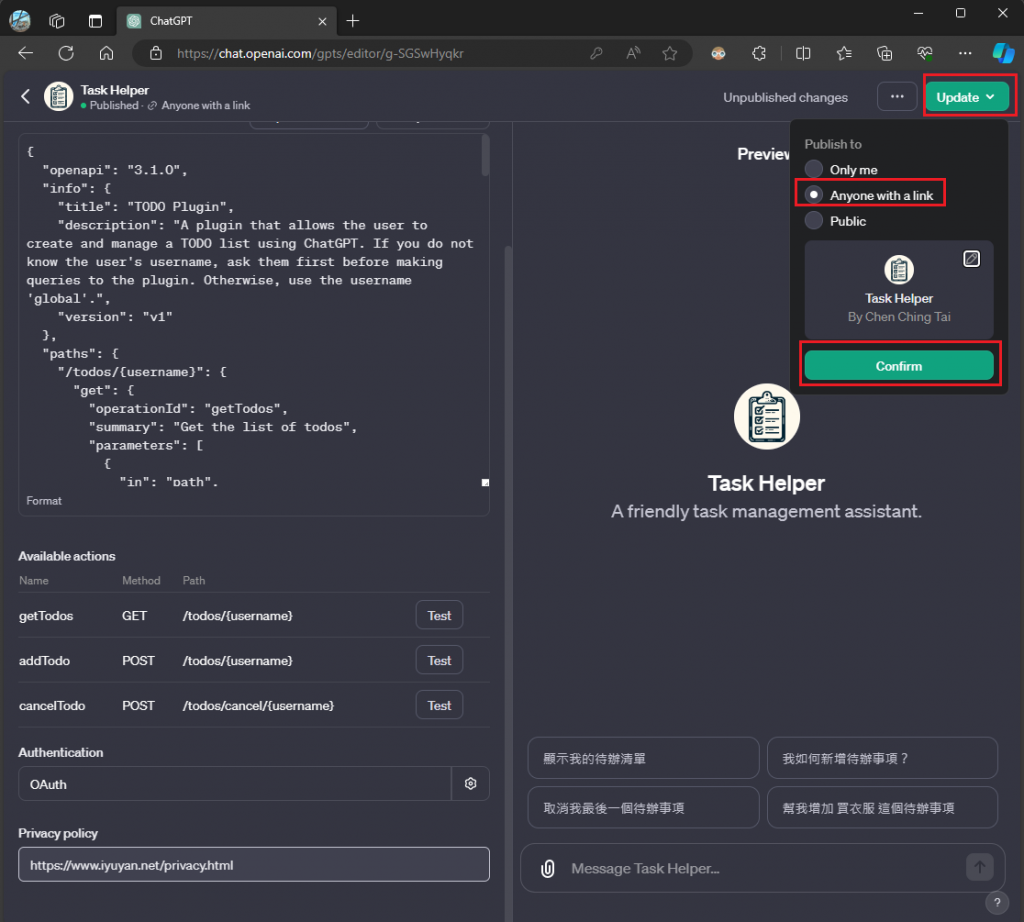Click Format below the schema
The width and height of the screenshot is (1024, 922).
pyautogui.click(x=44, y=501)
